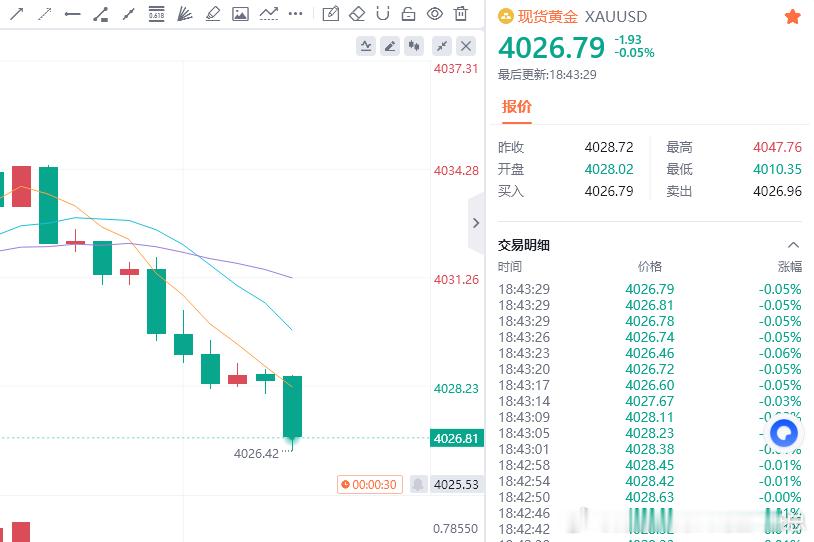Click the edit note pencil icon
Image resolution: width=814 pixels, height=542 pixels.
pos(331,14)
